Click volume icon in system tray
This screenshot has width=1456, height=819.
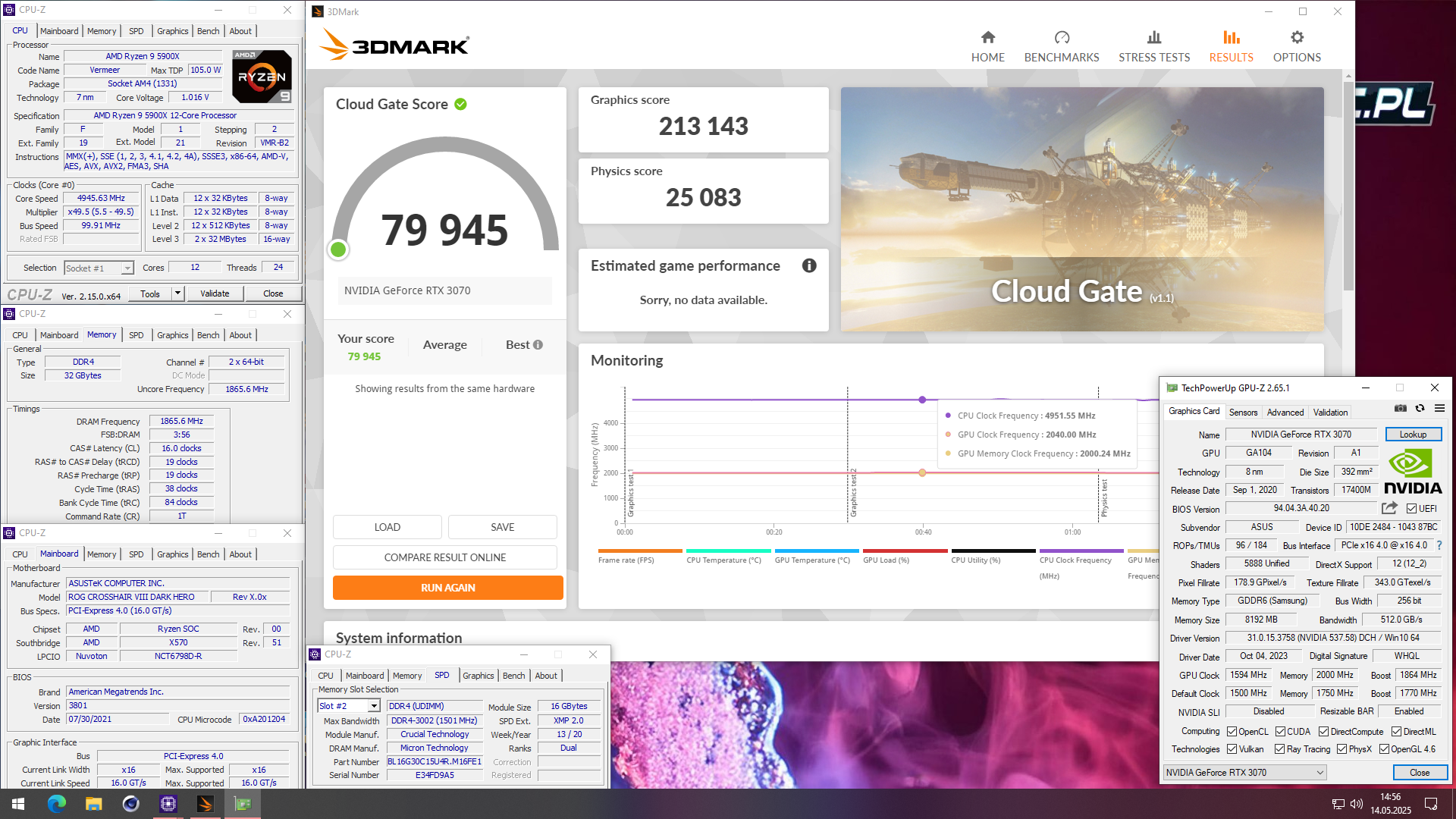(1357, 804)
